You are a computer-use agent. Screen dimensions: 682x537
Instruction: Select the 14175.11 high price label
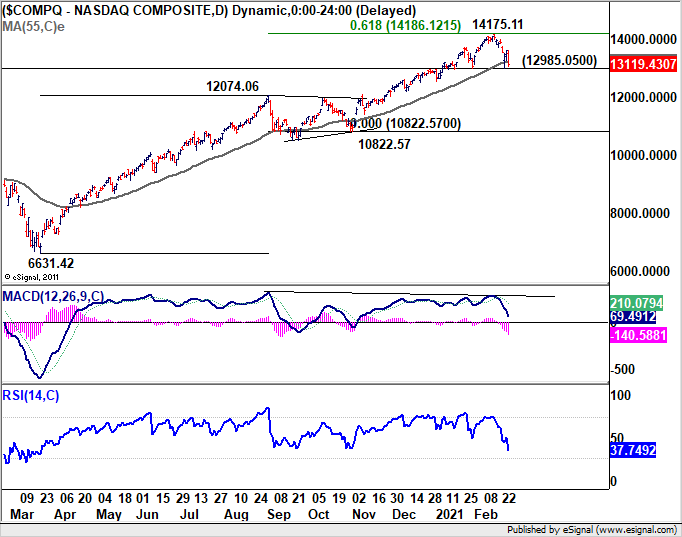(498, 24)
